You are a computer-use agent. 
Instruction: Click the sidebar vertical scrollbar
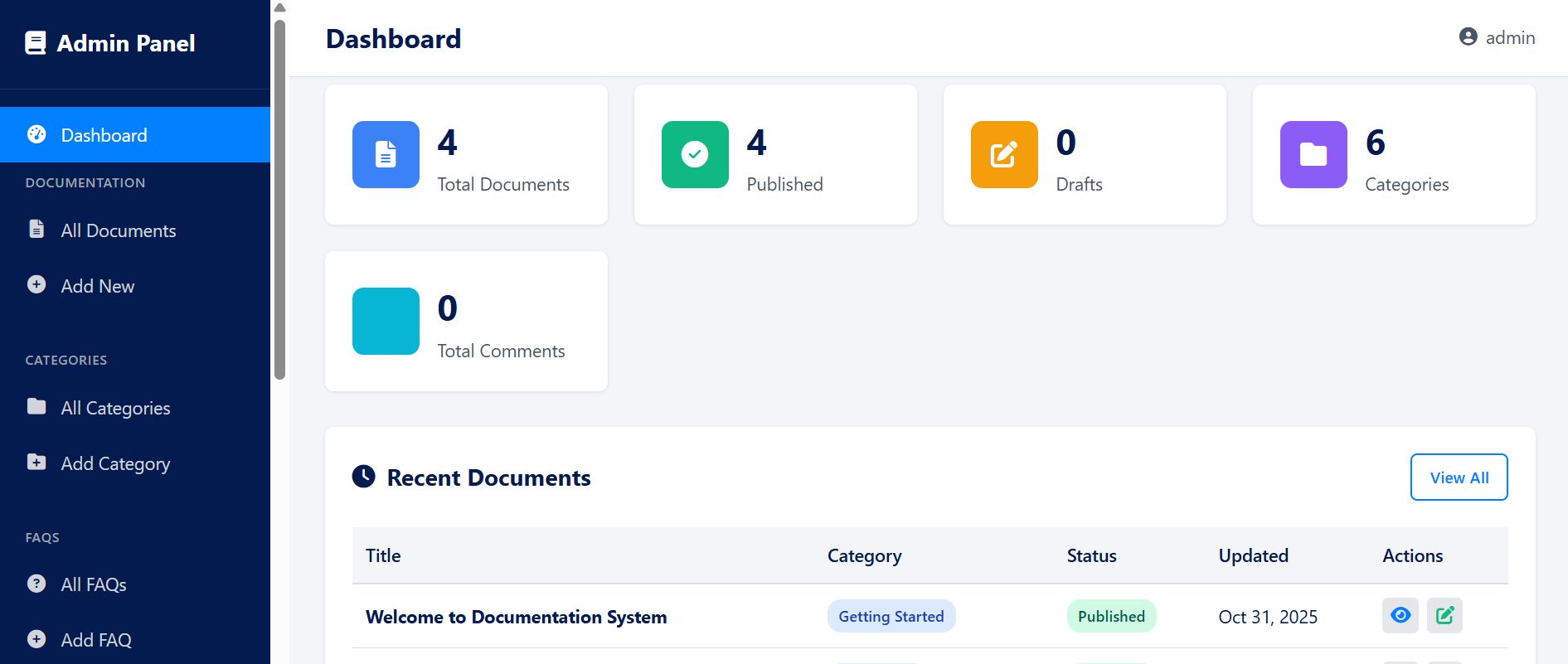279,199
